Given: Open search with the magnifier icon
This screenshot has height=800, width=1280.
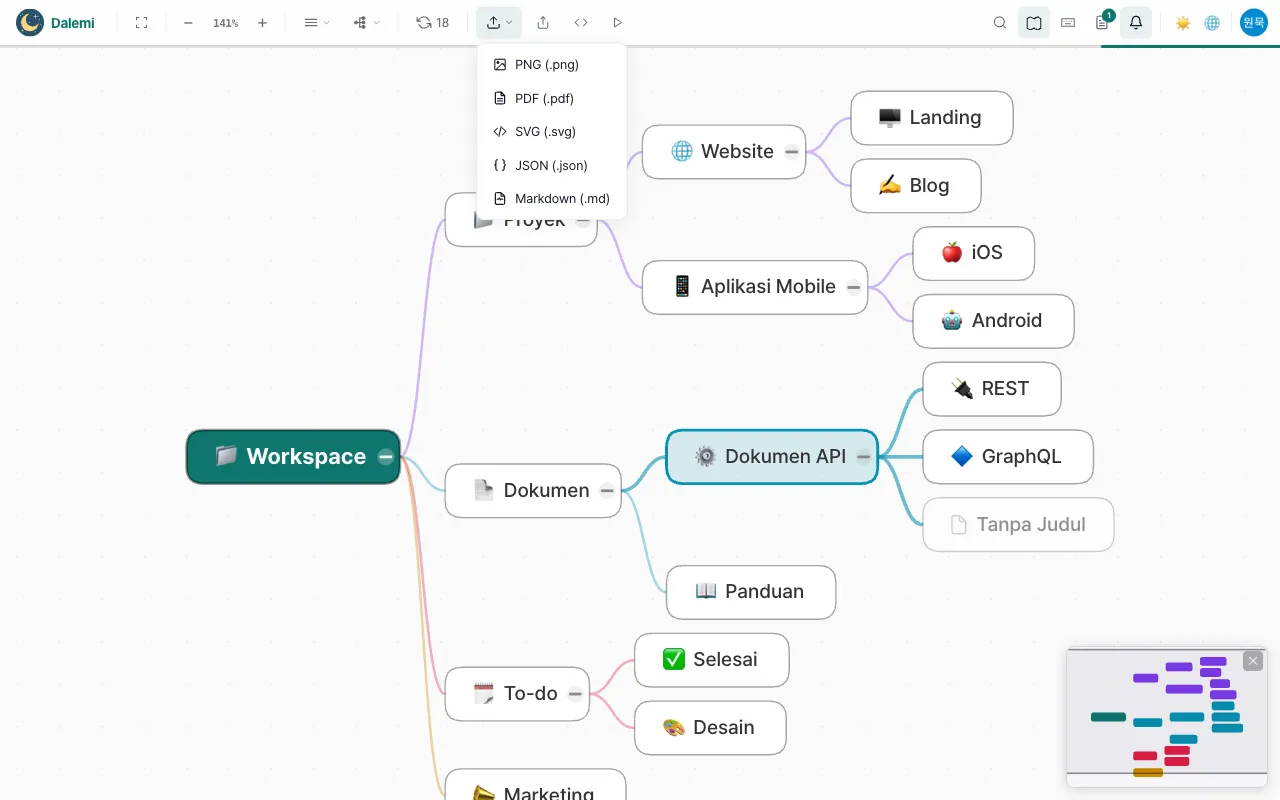Looking at the screenshot, I should click(x=1000, y=22).
